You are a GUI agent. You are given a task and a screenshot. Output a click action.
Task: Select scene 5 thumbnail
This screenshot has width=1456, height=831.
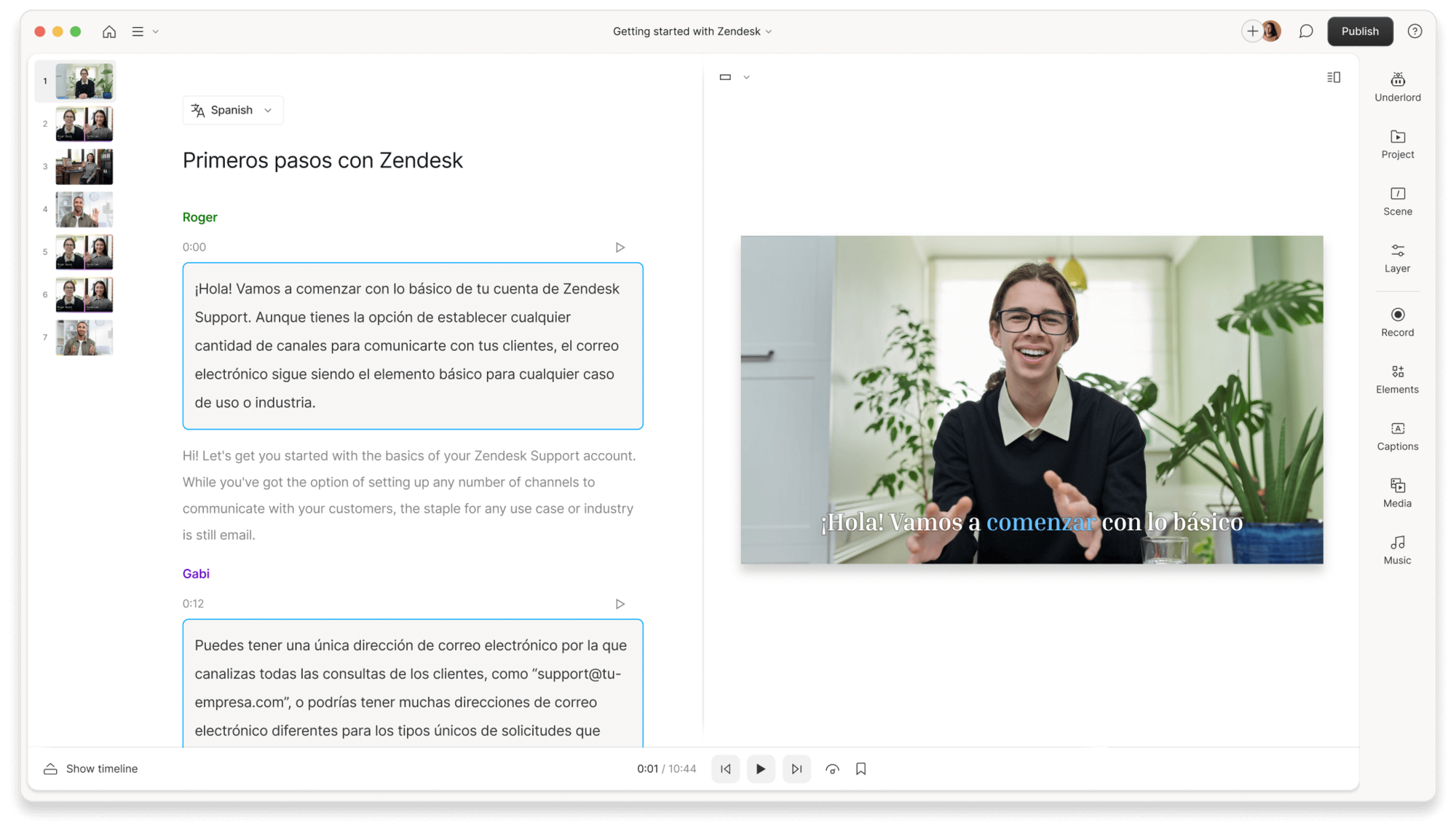84,252
